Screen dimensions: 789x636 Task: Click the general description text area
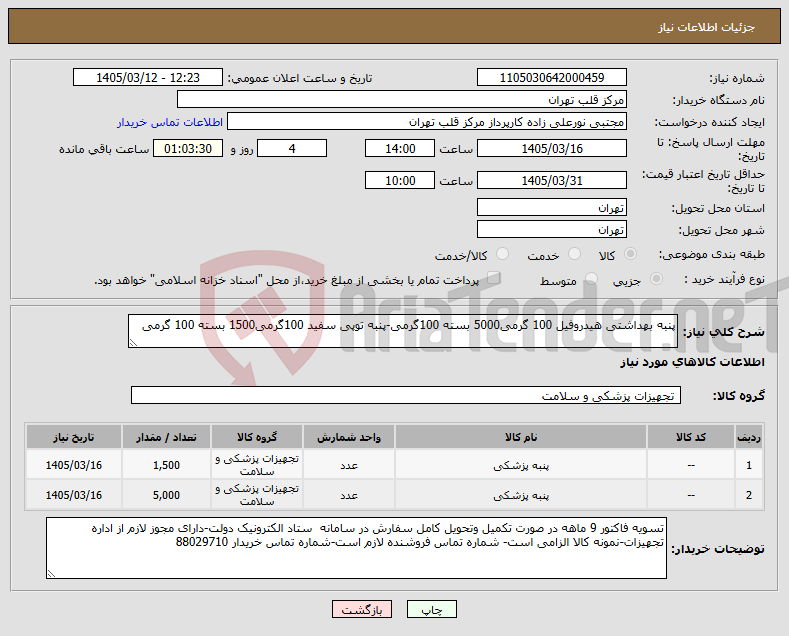click(x=403, y=331)
